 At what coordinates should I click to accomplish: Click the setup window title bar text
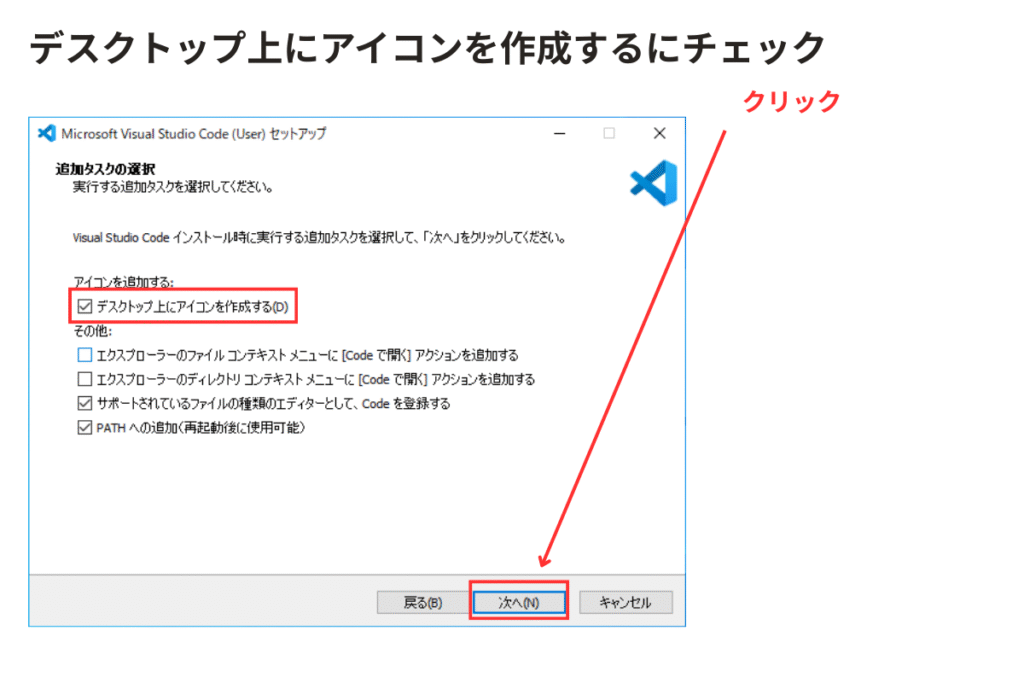pos(193,133)
